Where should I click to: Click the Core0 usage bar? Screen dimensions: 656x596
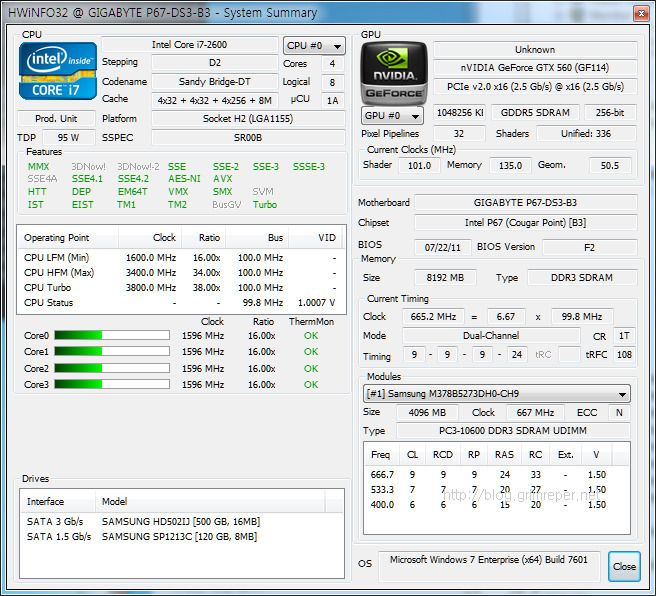click(x=112, y=335)
